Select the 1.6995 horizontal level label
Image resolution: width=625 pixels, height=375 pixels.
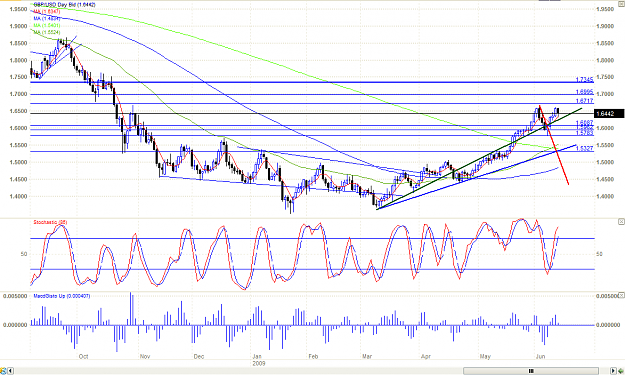(584, 92)
